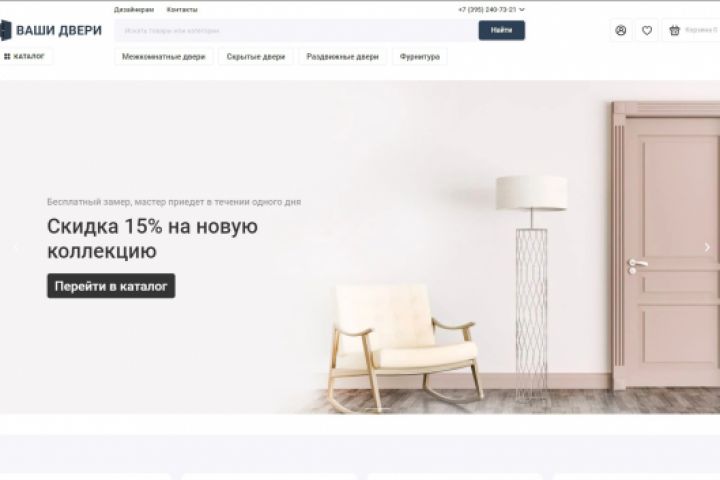Open the Контакты link
This screenshot has height=480, width=720.
pos(182,10)
